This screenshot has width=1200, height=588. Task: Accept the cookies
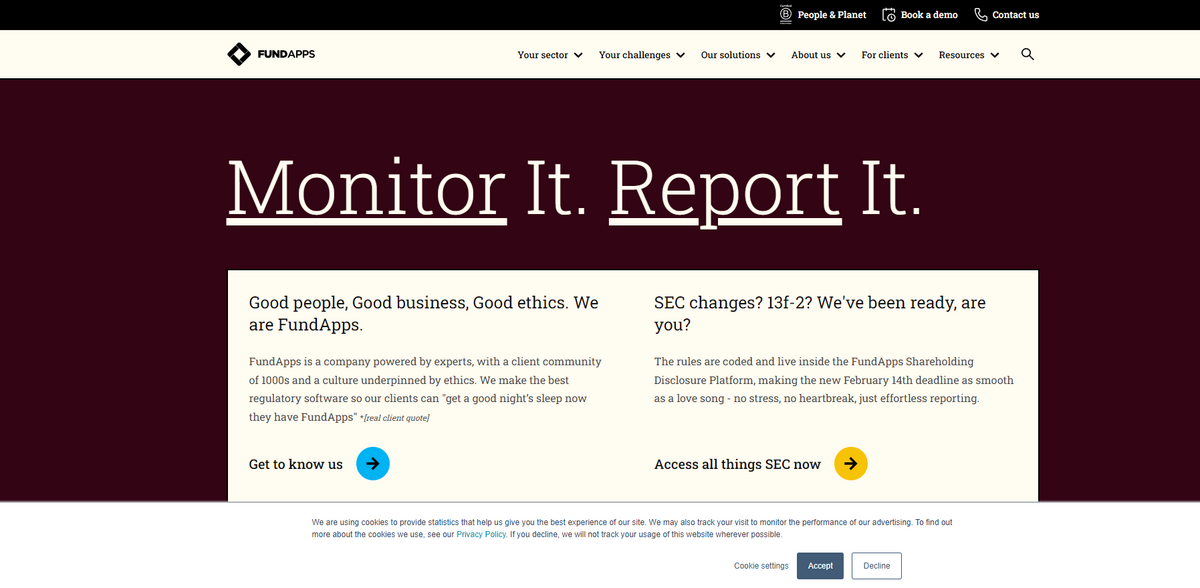(820, 566)
